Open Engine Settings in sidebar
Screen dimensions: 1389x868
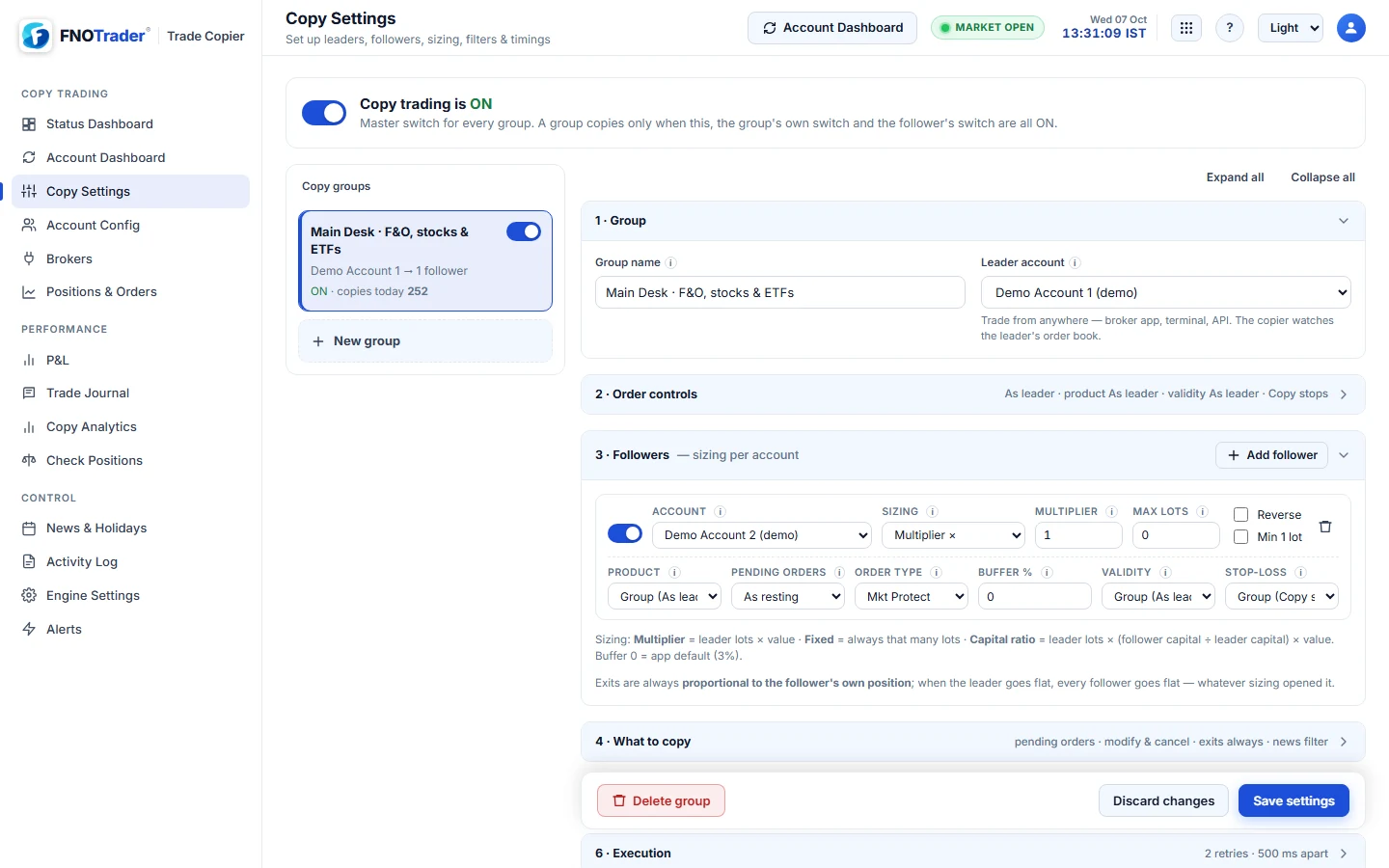(x=130, y=595)
